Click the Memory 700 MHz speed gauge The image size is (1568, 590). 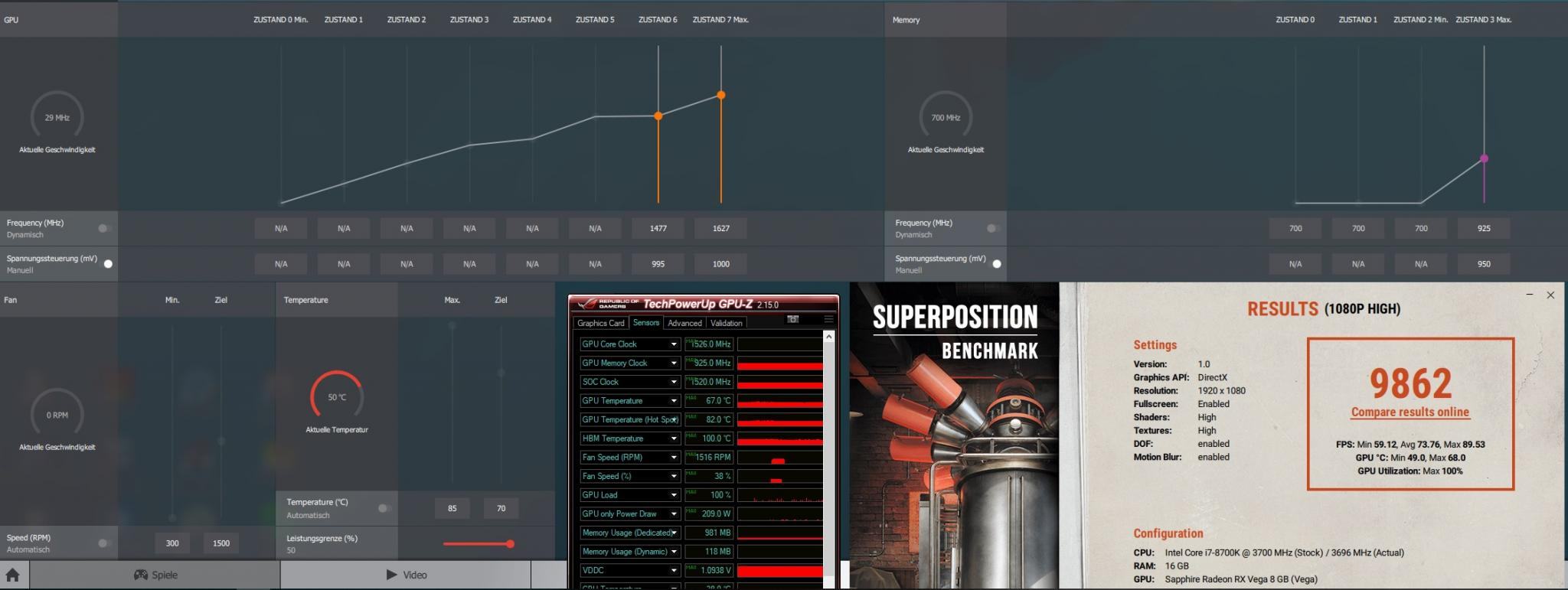[x=946, y=118]
